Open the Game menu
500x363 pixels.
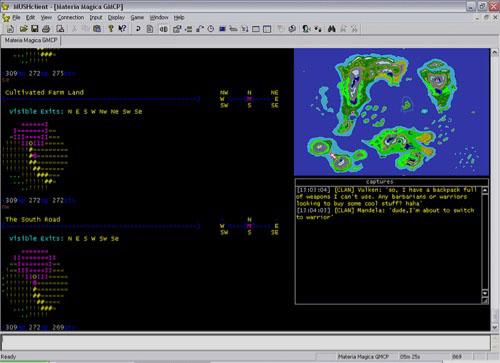pyautogui.click(x=137, y=17)
